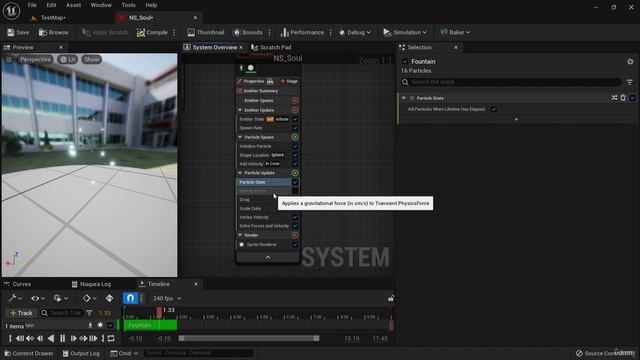Image resolution: width=640 pixels, height=360 pixels.
Task: Open the Output Log
Action: click(x=81, y=353)
